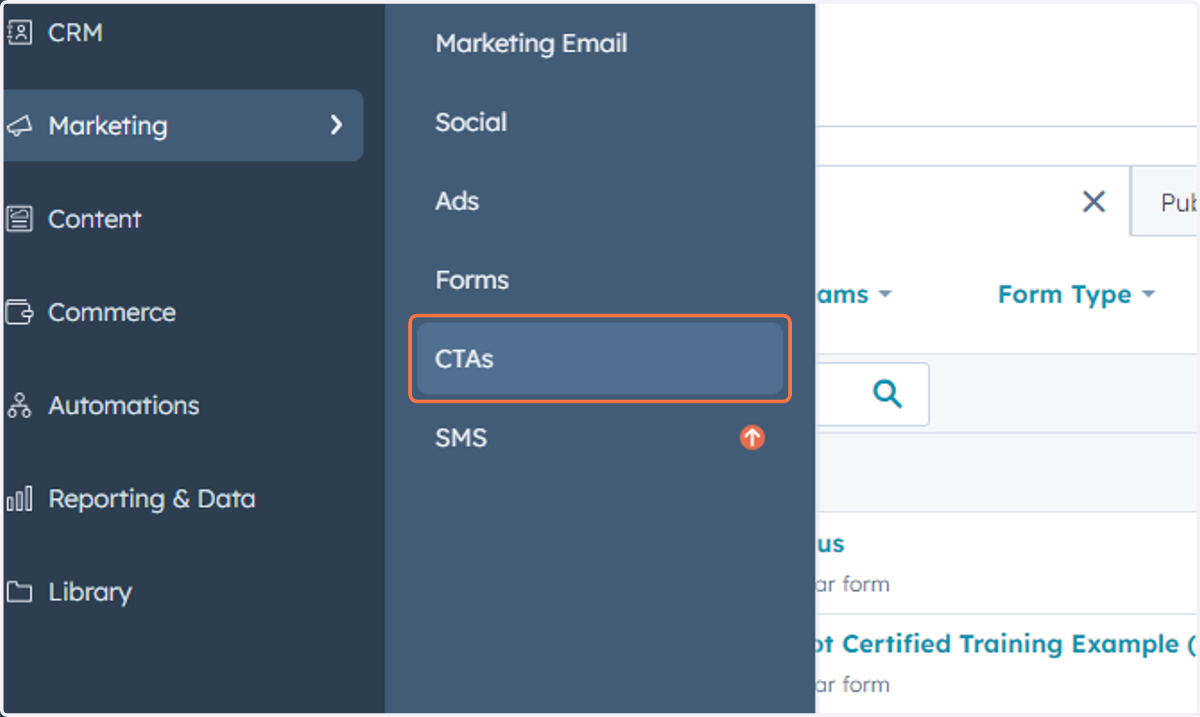Choose CTAs from Marketing submenu
Screen dimensions: 1200x717
pyautogui.click(x=600, y=359)
